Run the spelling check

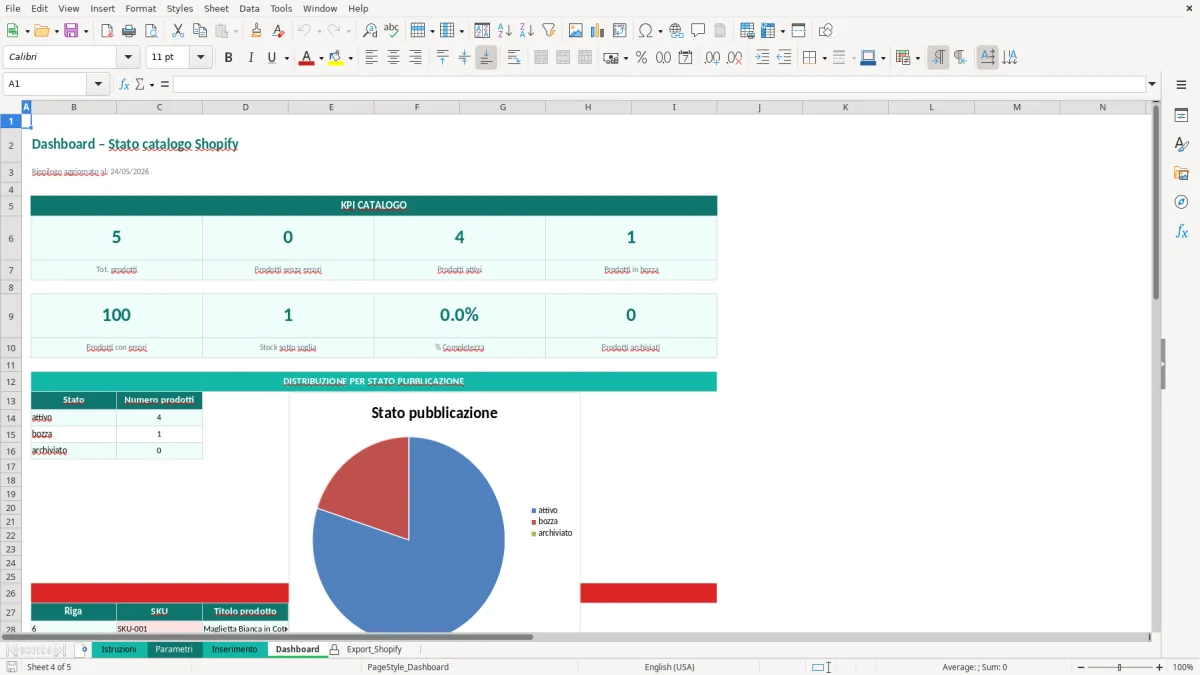pyautogui.click(x=392, y=31)
